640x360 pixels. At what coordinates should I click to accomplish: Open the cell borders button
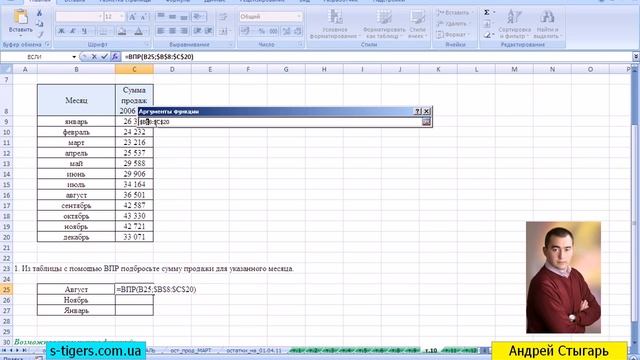pyautogui.click(x=104, y=31)
